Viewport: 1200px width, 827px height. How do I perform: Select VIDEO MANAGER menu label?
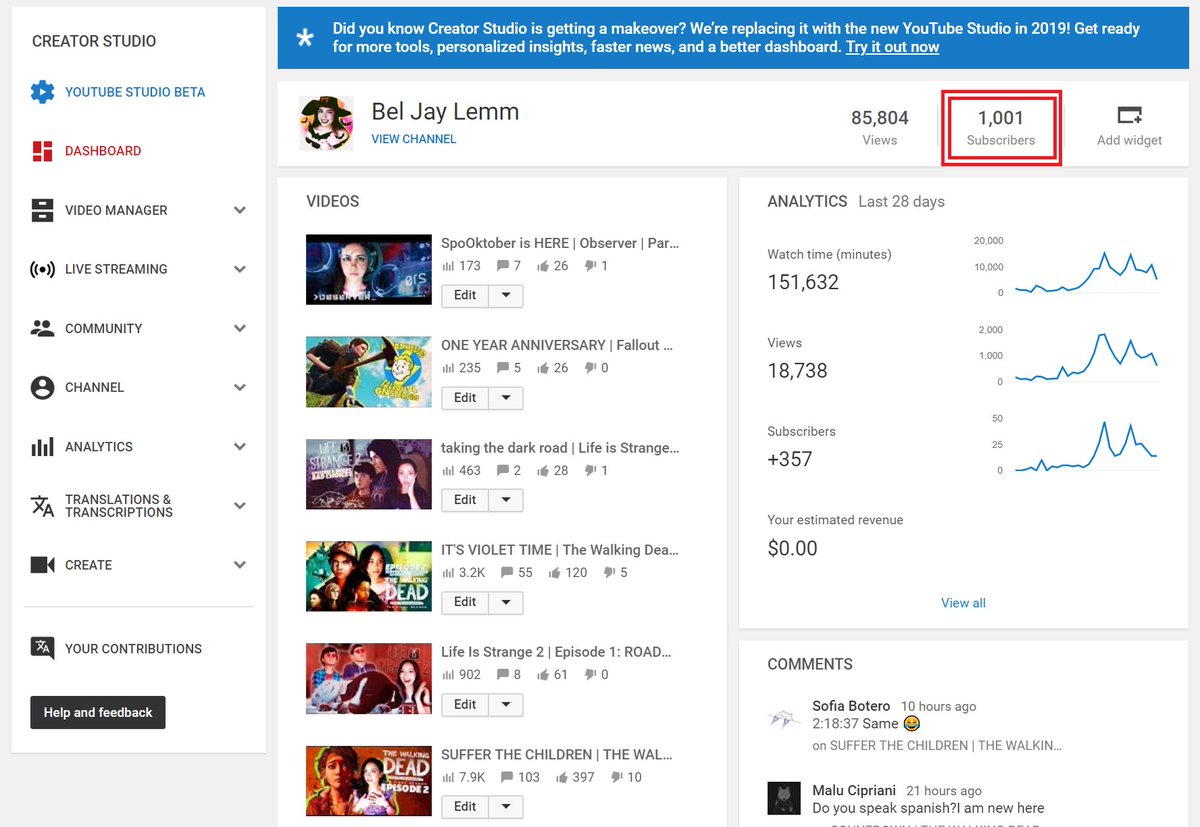116,210
